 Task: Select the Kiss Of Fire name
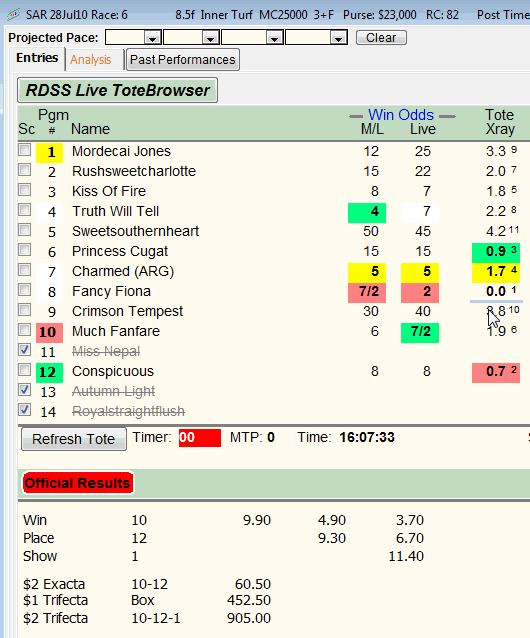coord(109,191)
